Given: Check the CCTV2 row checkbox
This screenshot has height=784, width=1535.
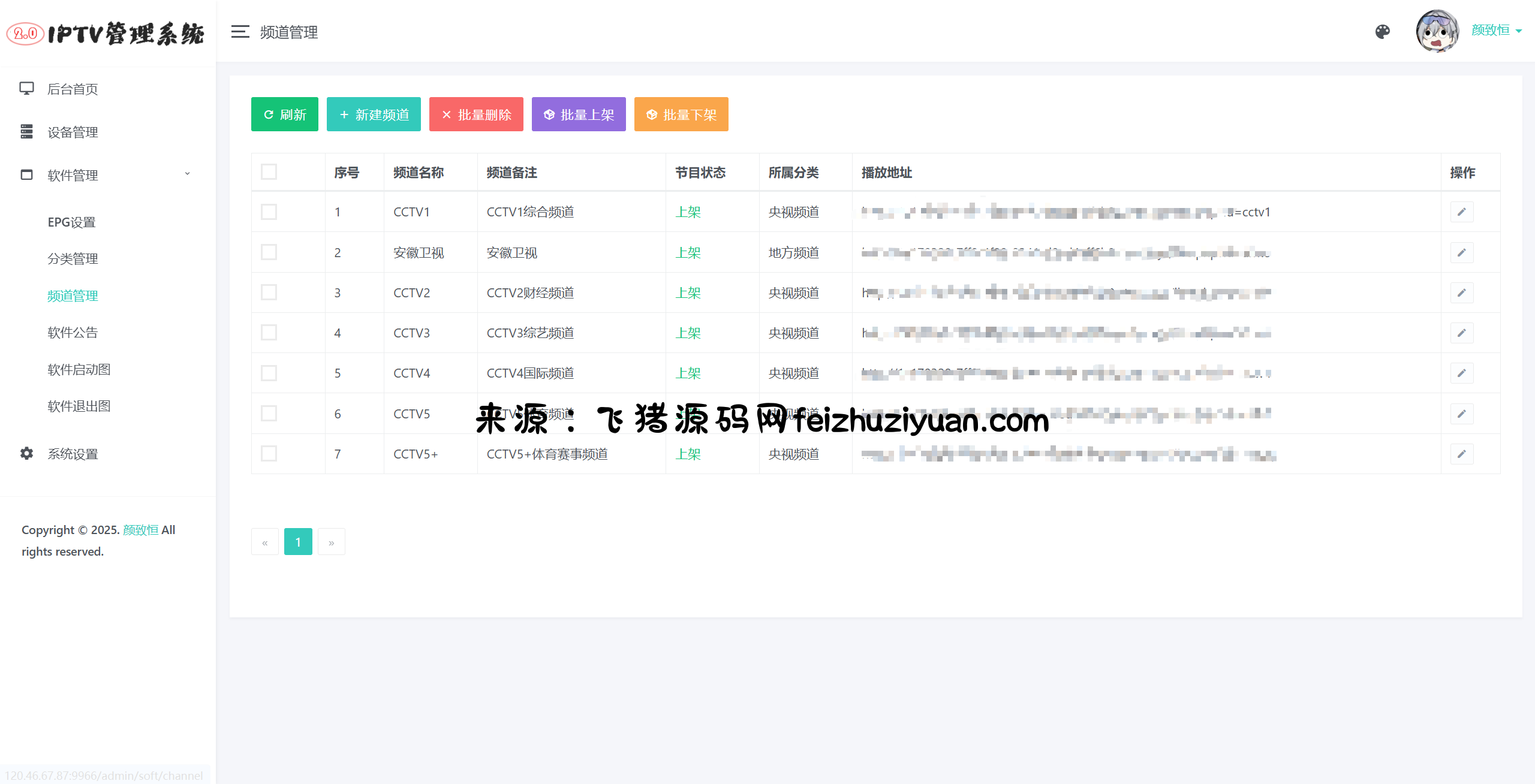Looking at the screenshot, I should (x=269, y=293).
